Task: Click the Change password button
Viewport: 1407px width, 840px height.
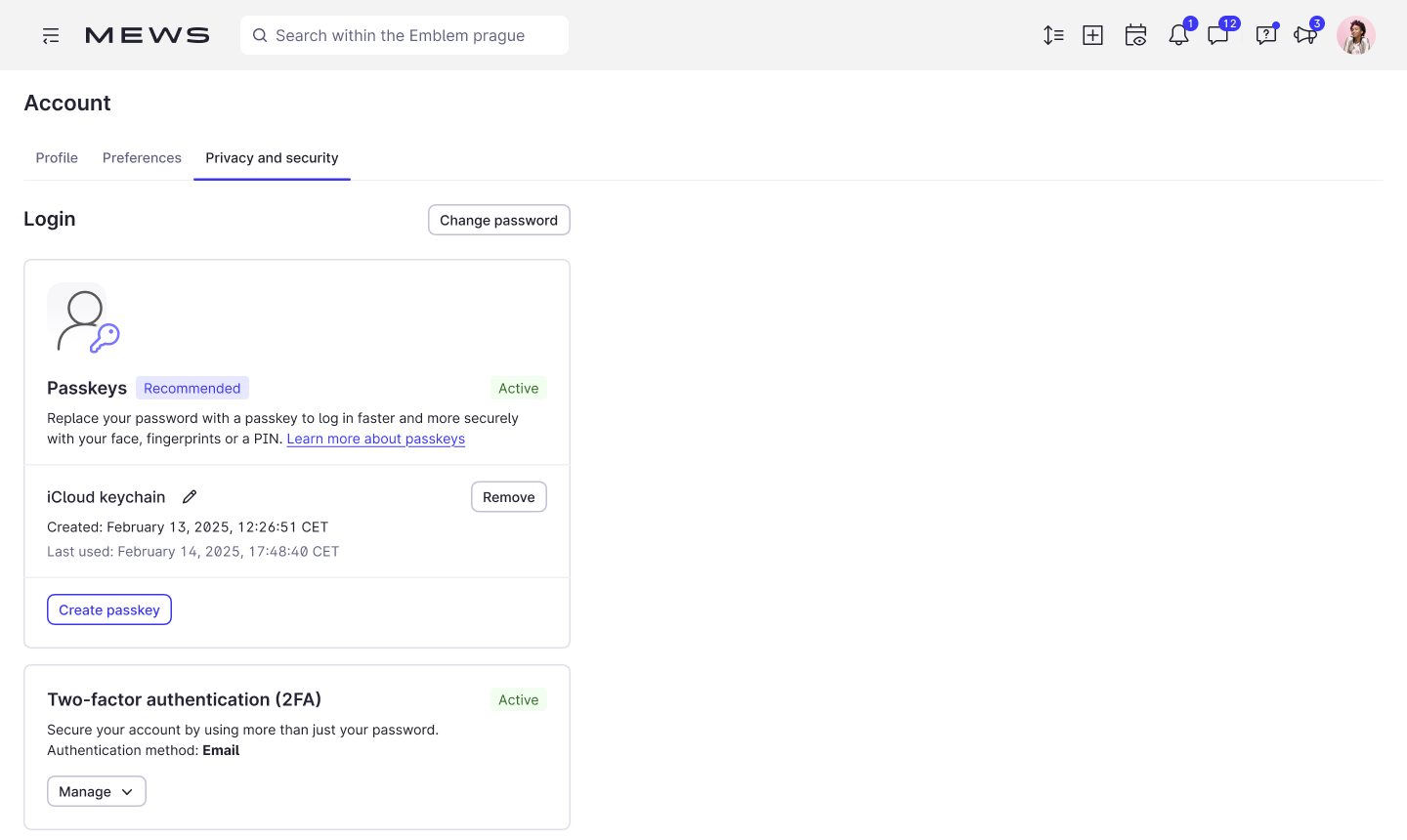Action: pyautogui.click(x=498, y=220)
